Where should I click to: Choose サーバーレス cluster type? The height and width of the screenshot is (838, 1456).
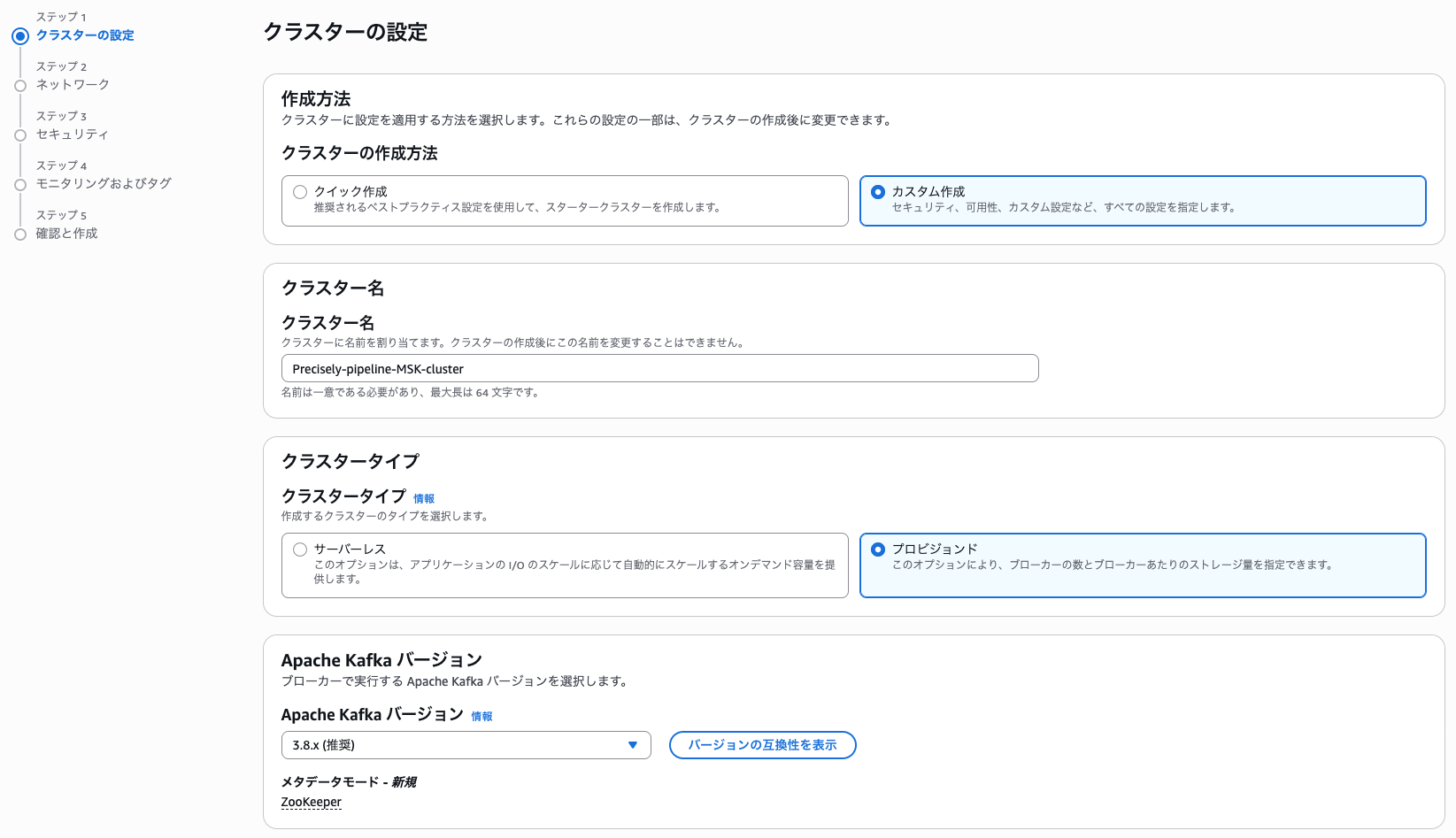301,550
